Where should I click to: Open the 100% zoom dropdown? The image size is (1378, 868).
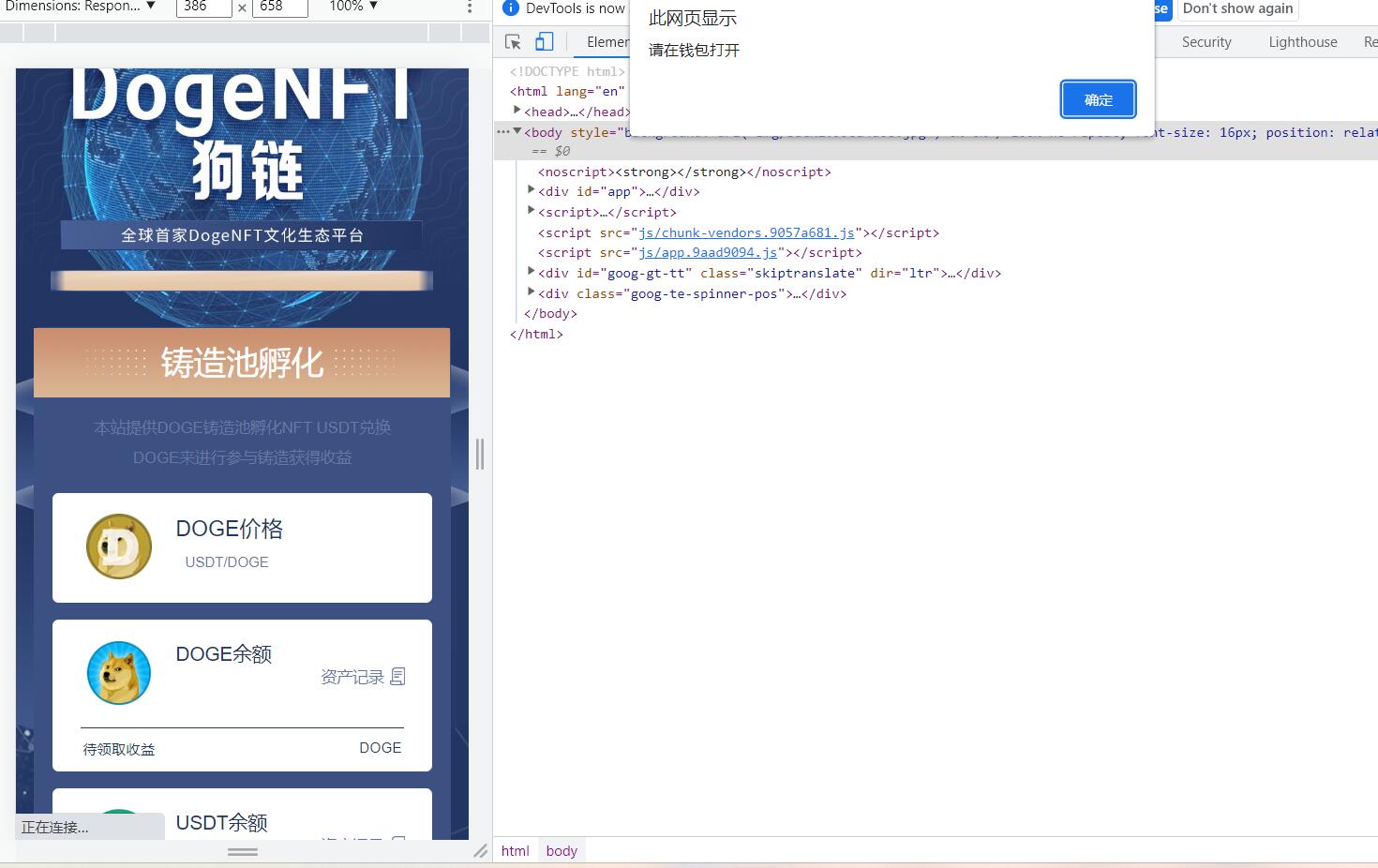point(353,7)
